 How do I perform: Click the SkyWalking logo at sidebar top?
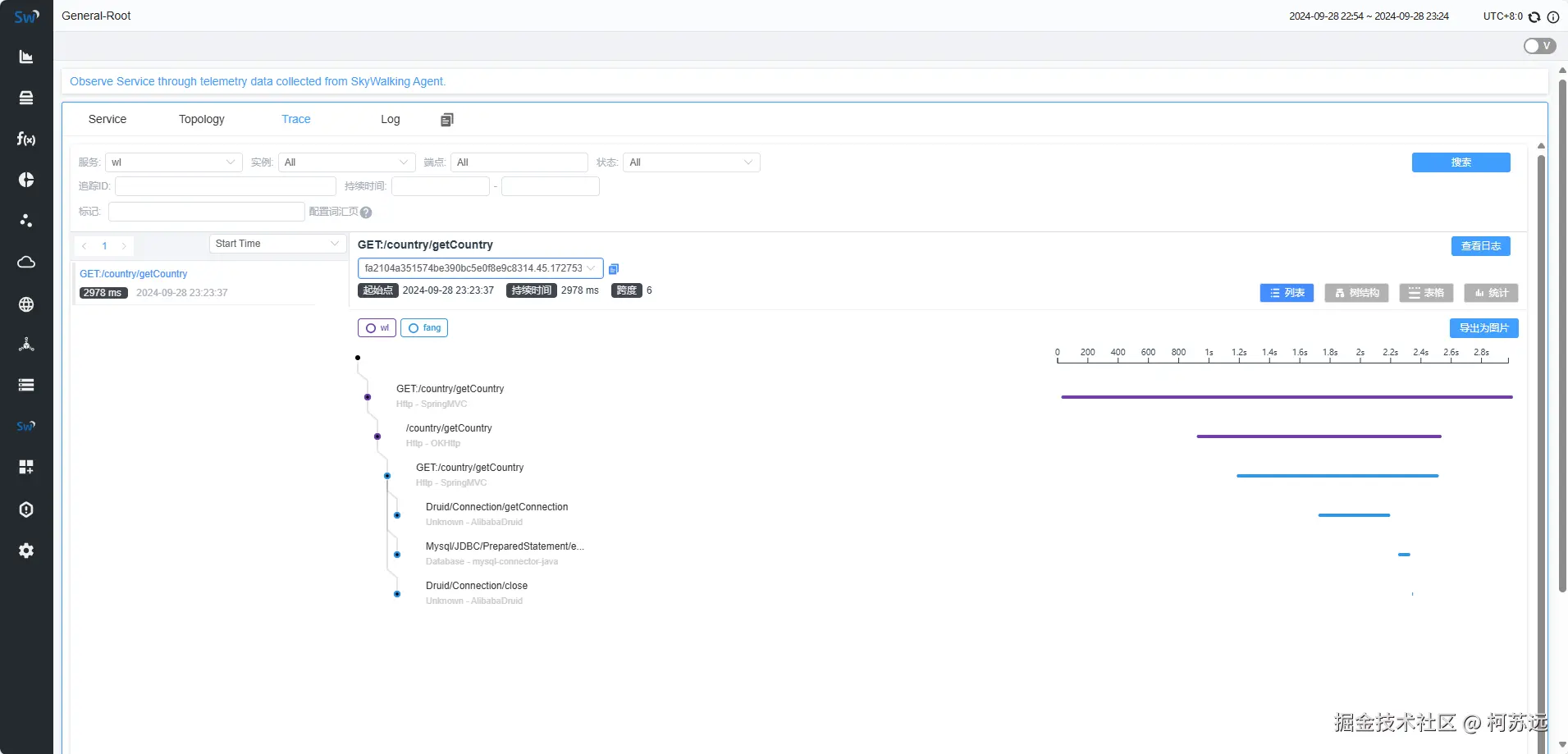coord(26,16)
